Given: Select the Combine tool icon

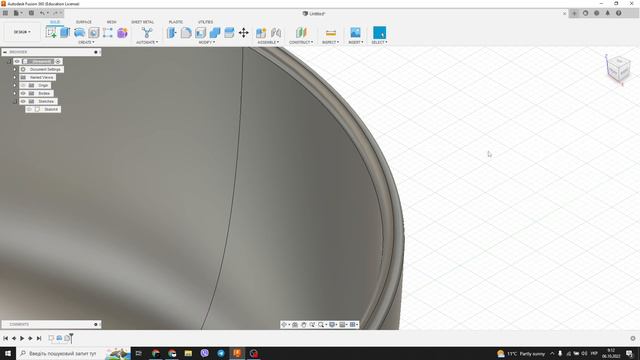Looking at the screenshot, I should (215, 33).
